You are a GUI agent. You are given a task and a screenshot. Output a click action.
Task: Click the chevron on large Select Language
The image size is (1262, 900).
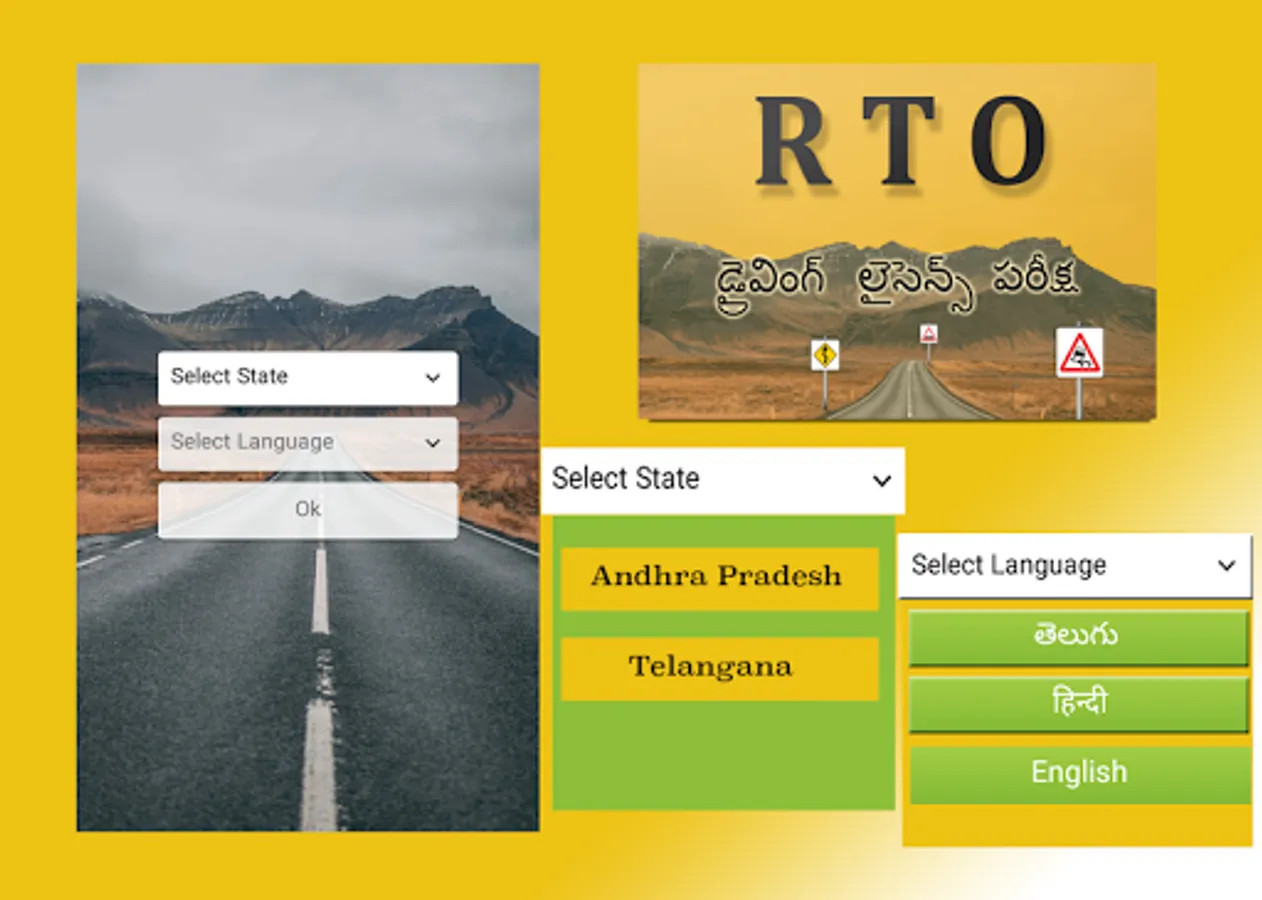[1227, 566]
